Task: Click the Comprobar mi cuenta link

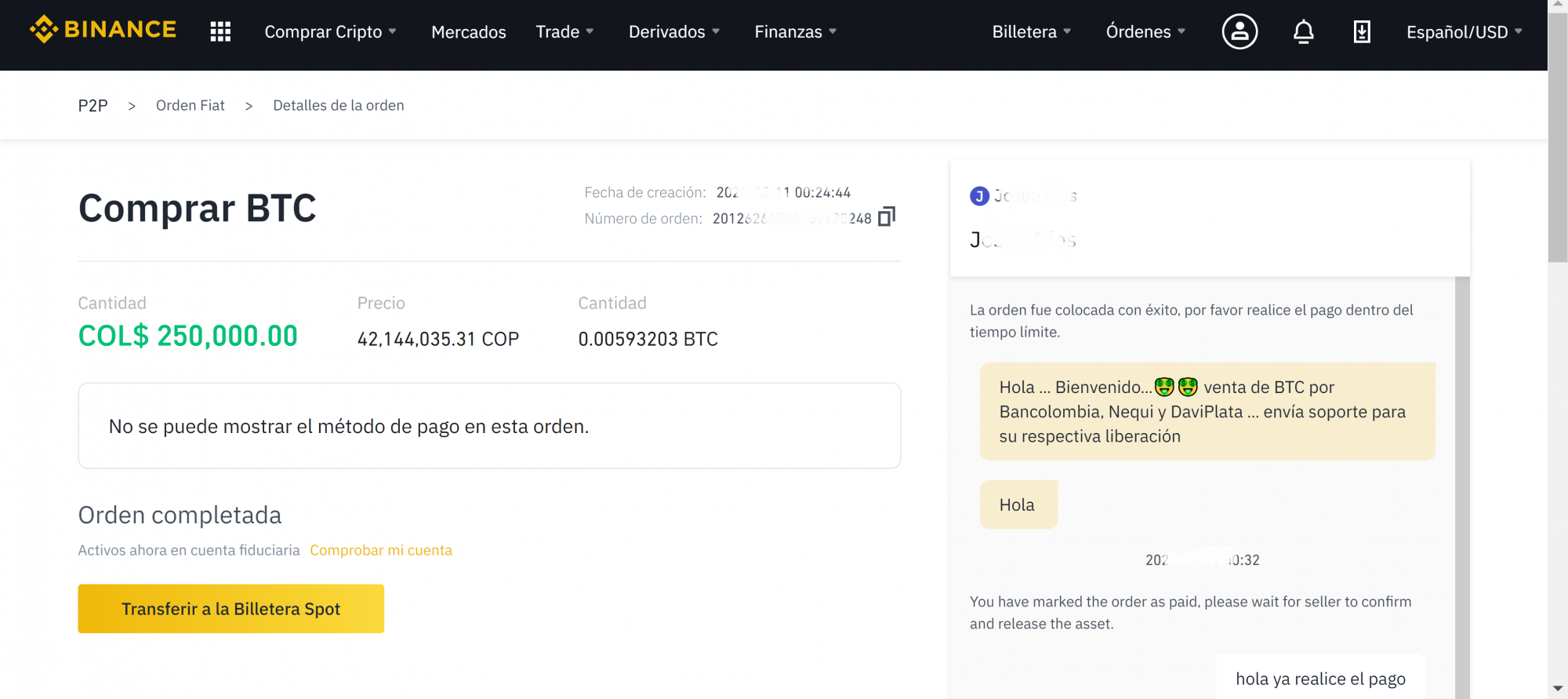Action: 381,550
